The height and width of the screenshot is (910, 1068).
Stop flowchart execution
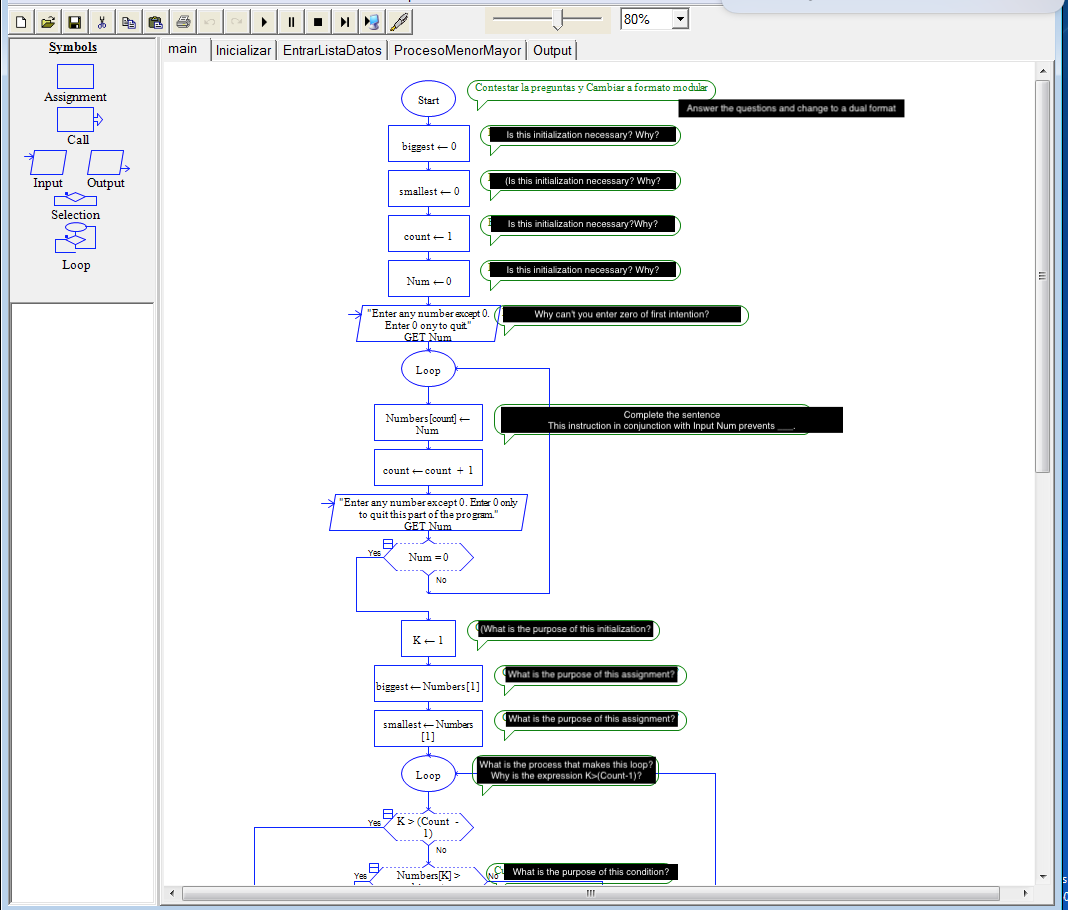[x=317, y=20]
